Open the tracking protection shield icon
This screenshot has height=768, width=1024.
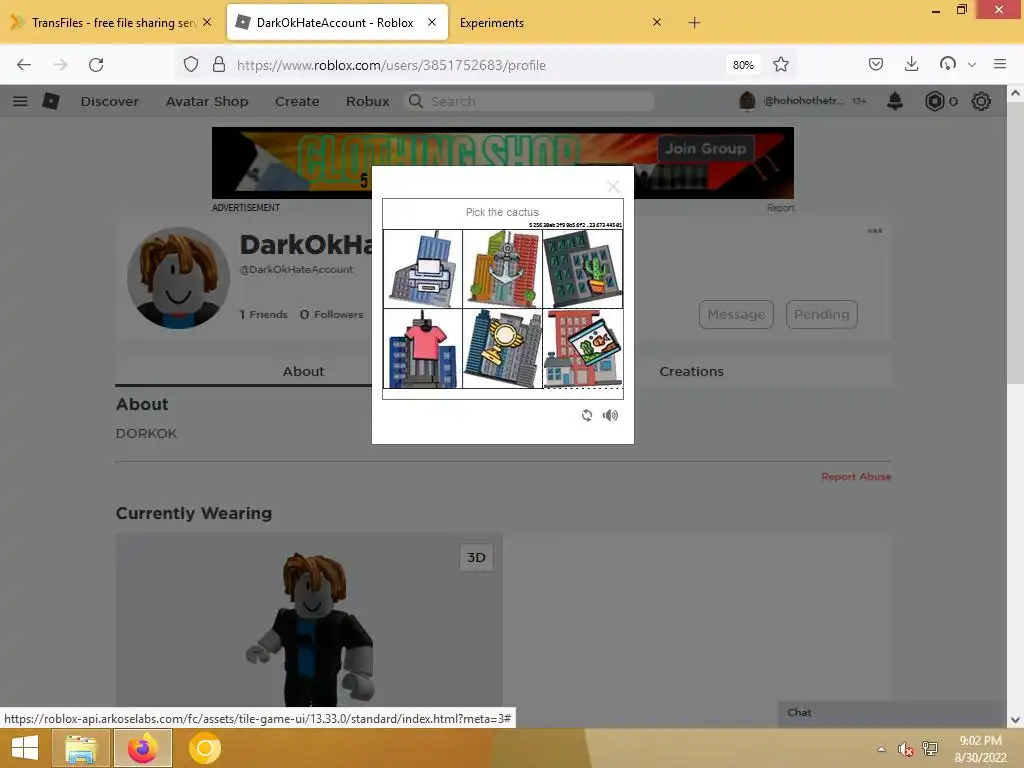click(x=191, y=64)
